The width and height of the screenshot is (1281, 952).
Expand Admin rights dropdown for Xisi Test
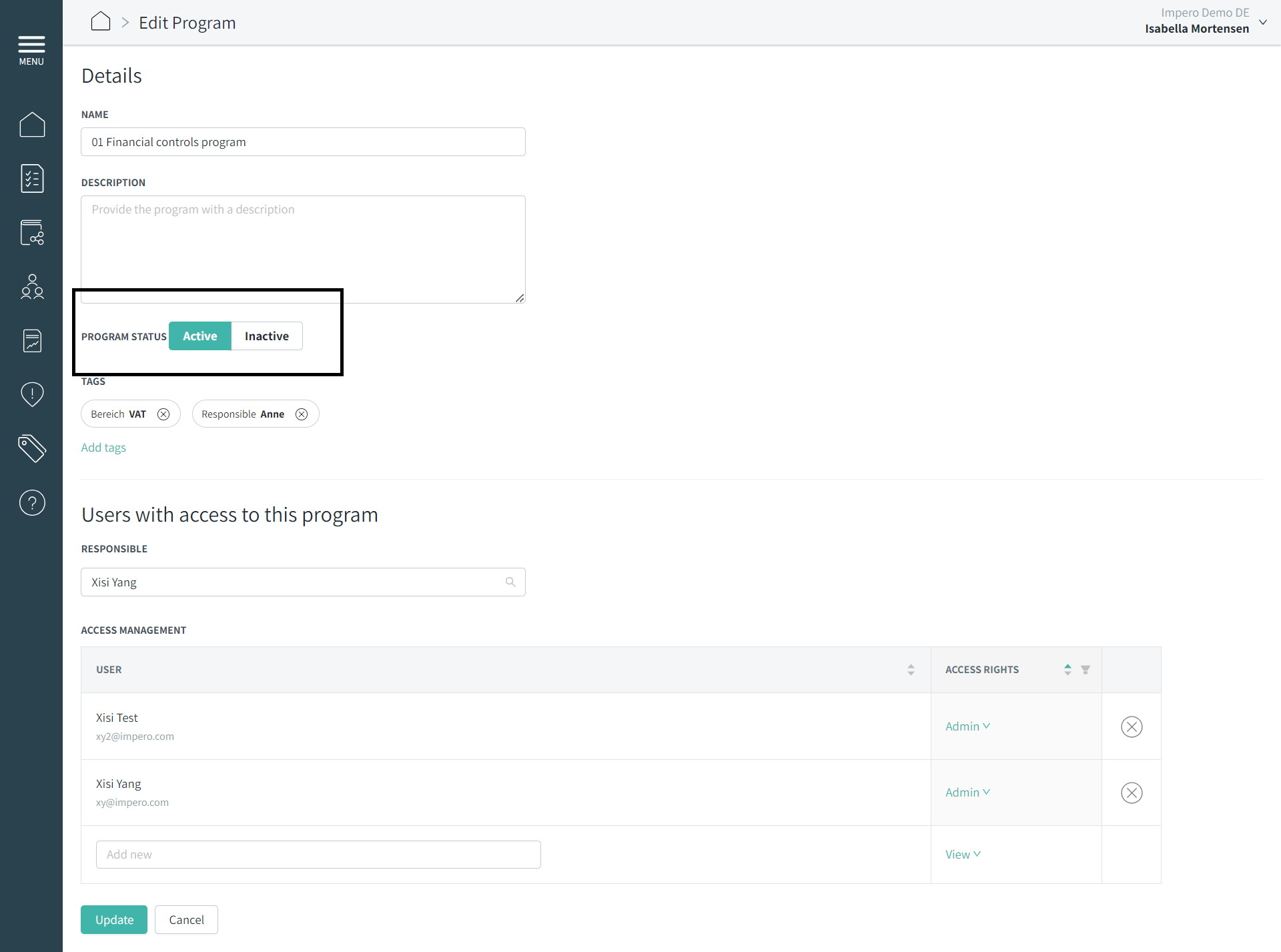pos(967,726)
